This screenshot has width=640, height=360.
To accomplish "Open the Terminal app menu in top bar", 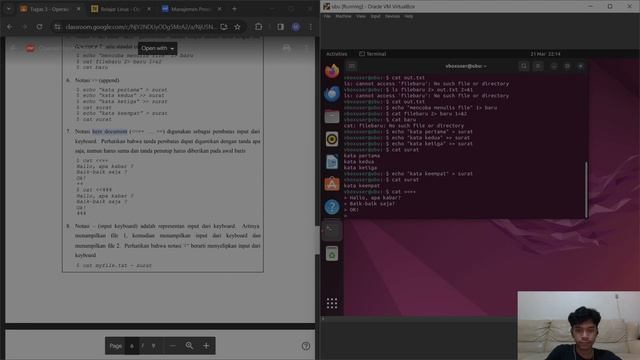I will 373,54.
